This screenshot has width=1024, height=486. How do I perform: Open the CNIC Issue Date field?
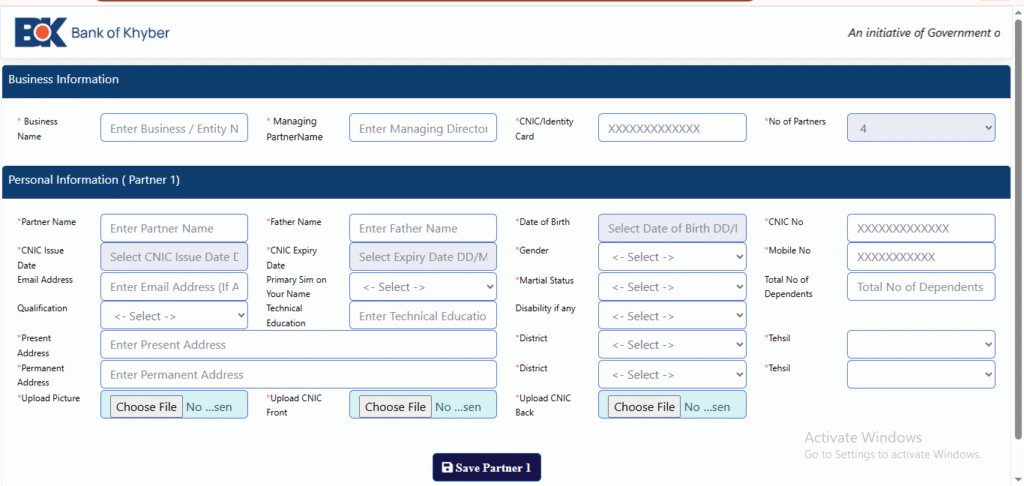pyautogui.click(x=174, y=257)
